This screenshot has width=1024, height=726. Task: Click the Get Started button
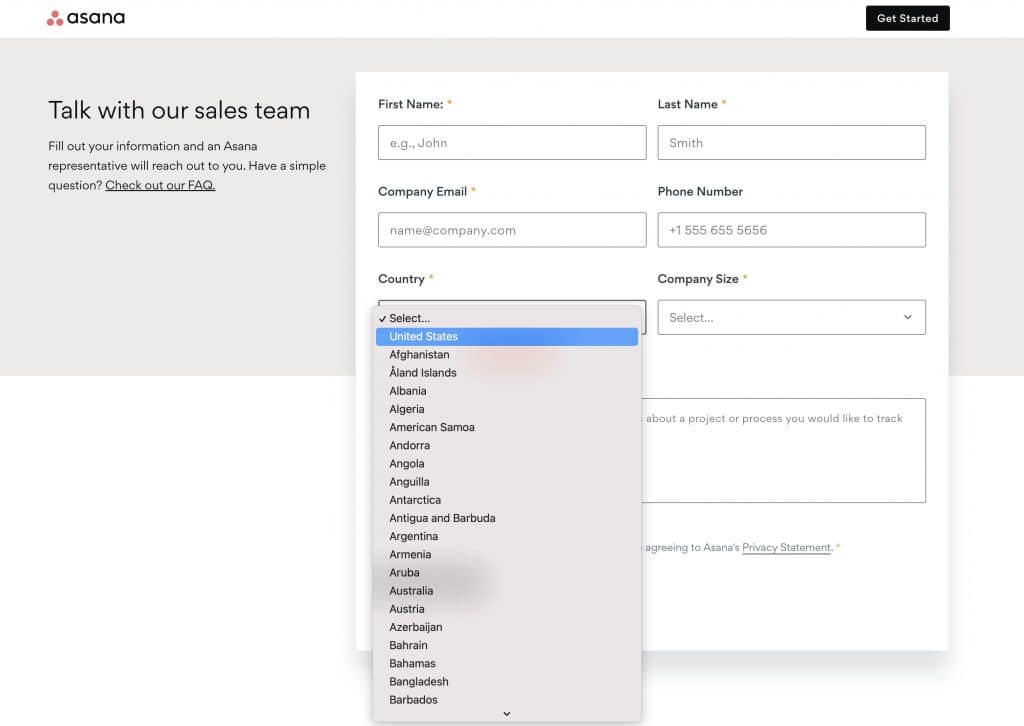point(907,18)
